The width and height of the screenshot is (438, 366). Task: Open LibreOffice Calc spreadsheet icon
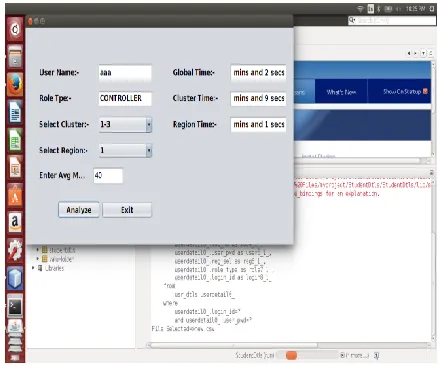pos(15,139)
